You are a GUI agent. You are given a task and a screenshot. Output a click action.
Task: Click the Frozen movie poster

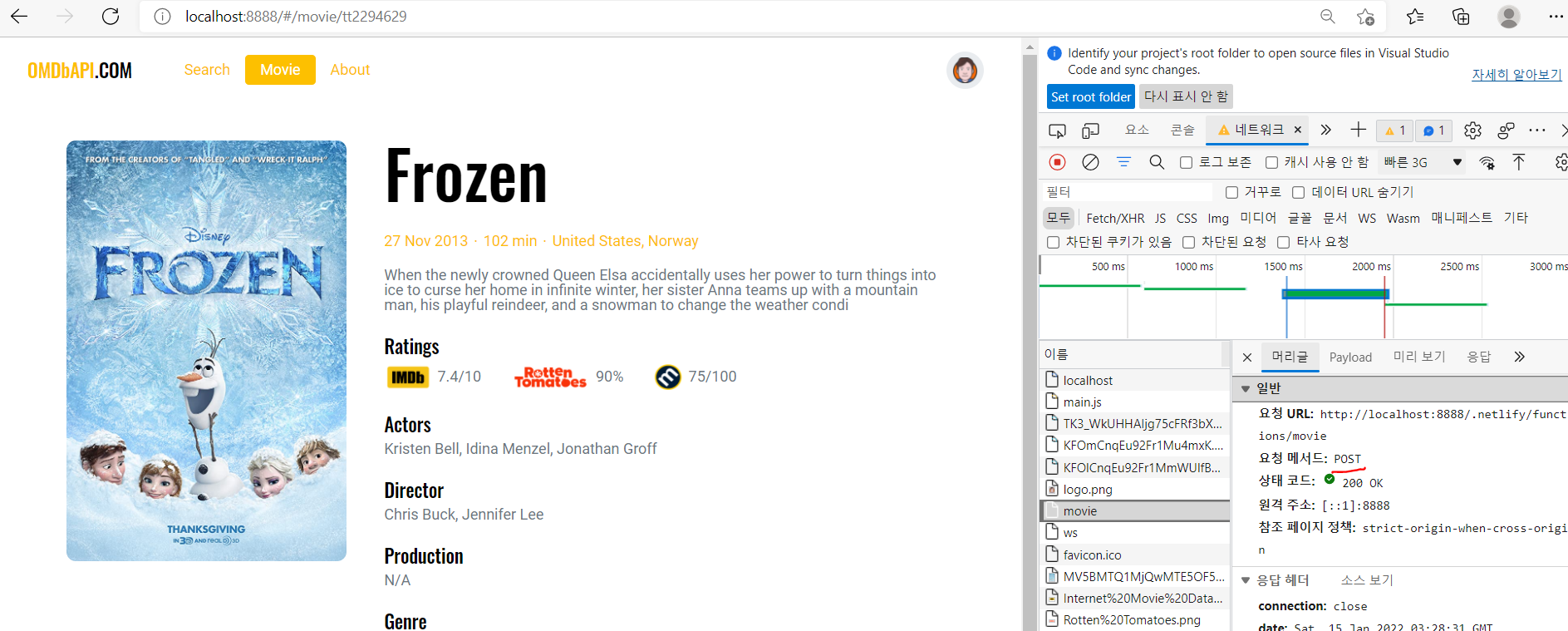(206, 351)
